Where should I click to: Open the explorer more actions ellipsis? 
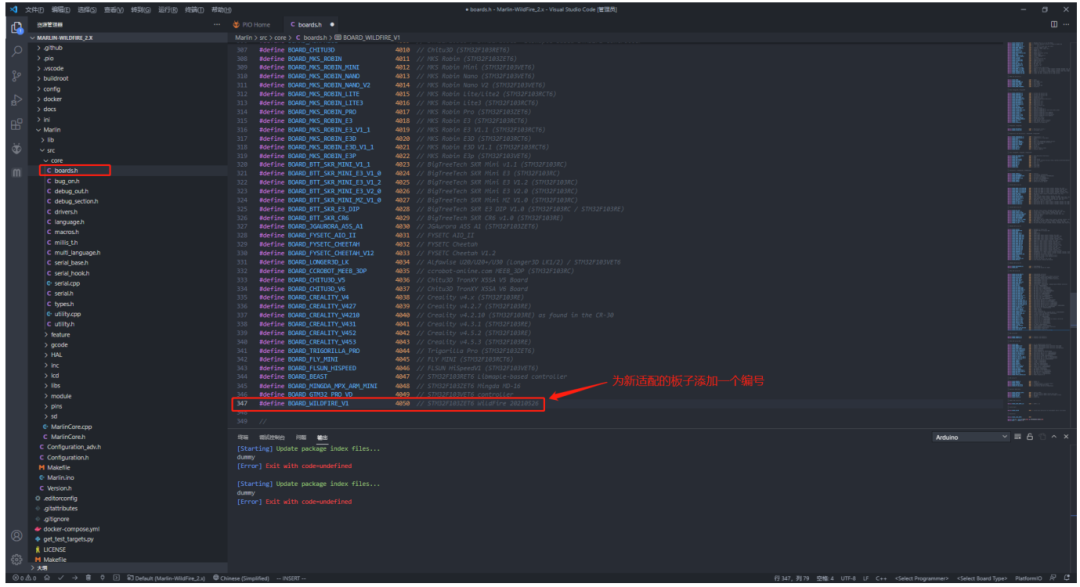217,24
